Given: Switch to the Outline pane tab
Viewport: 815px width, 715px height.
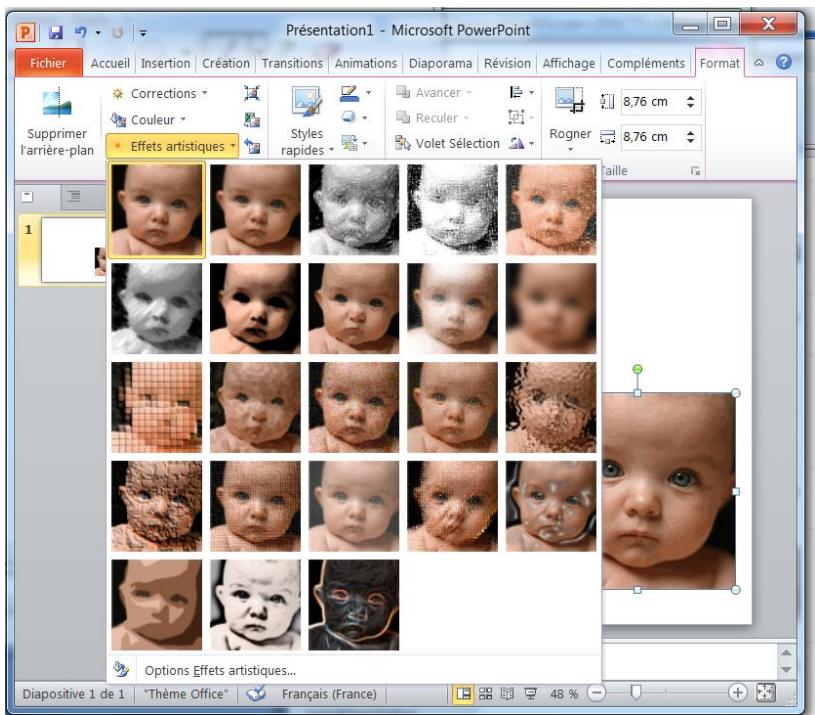Looking at the screenshot, I should pyautogui.click(x=73, y=196).
